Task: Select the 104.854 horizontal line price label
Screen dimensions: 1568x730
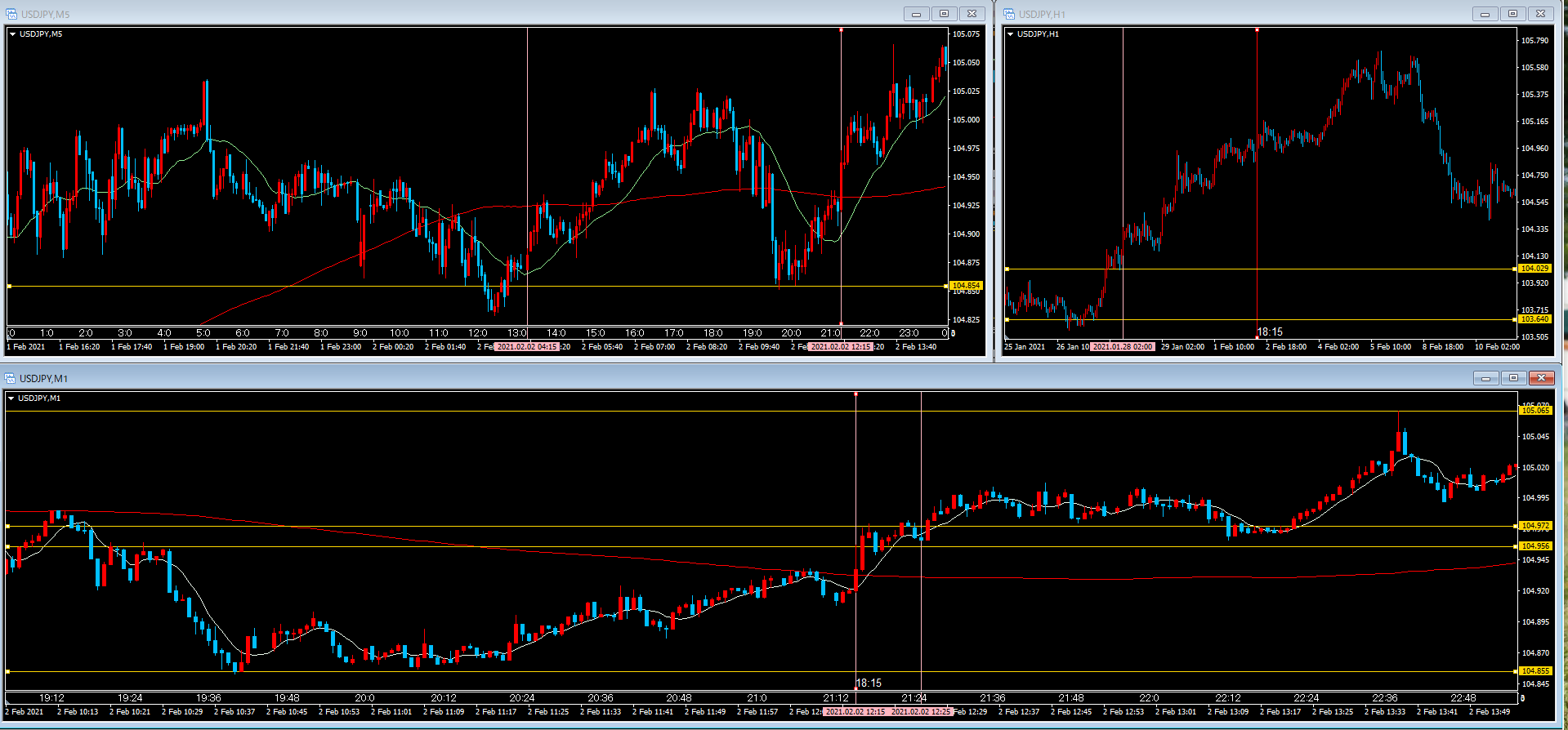Action: point(966,286)
